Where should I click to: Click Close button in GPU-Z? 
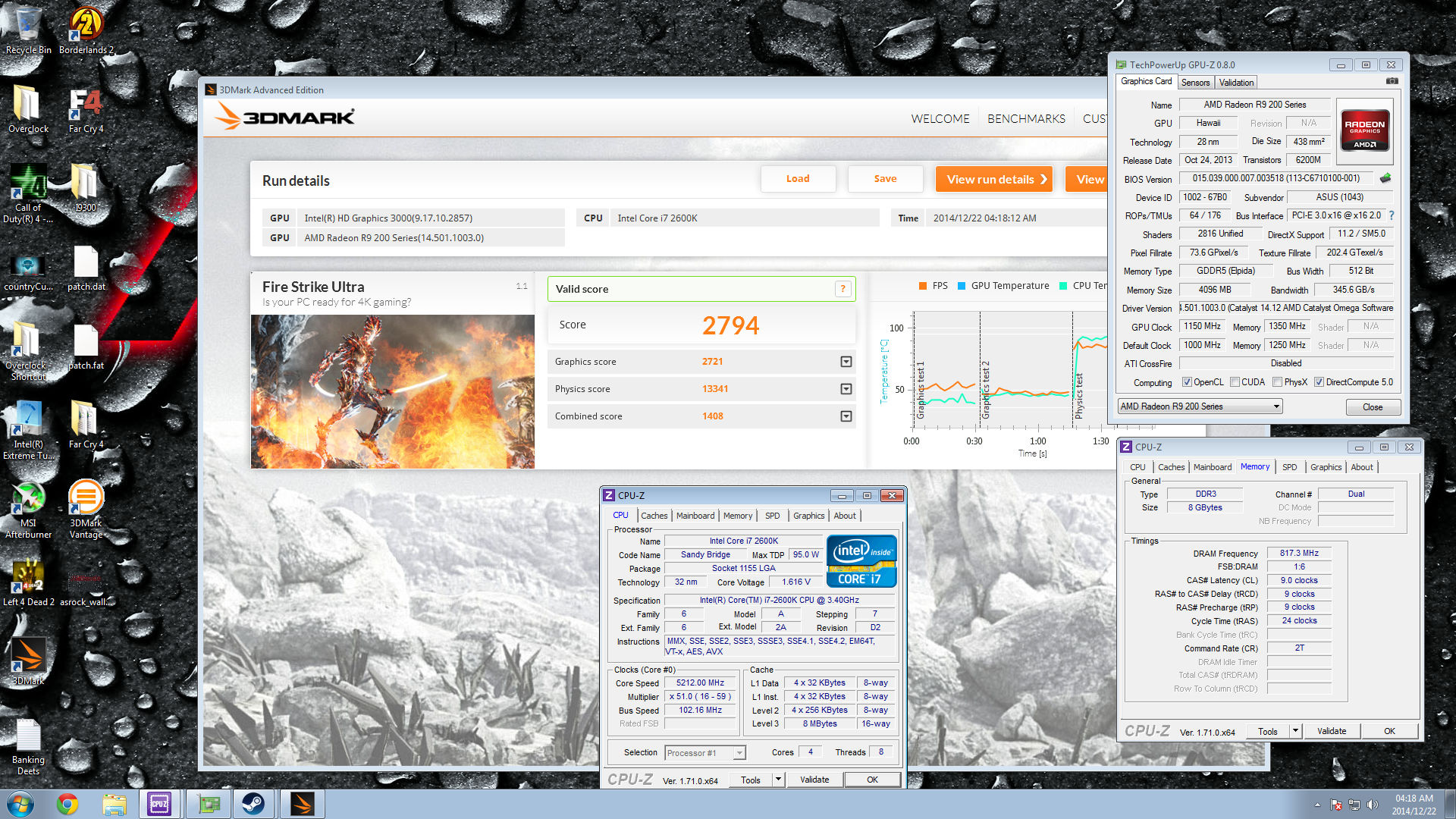(x=1372, y=407)
